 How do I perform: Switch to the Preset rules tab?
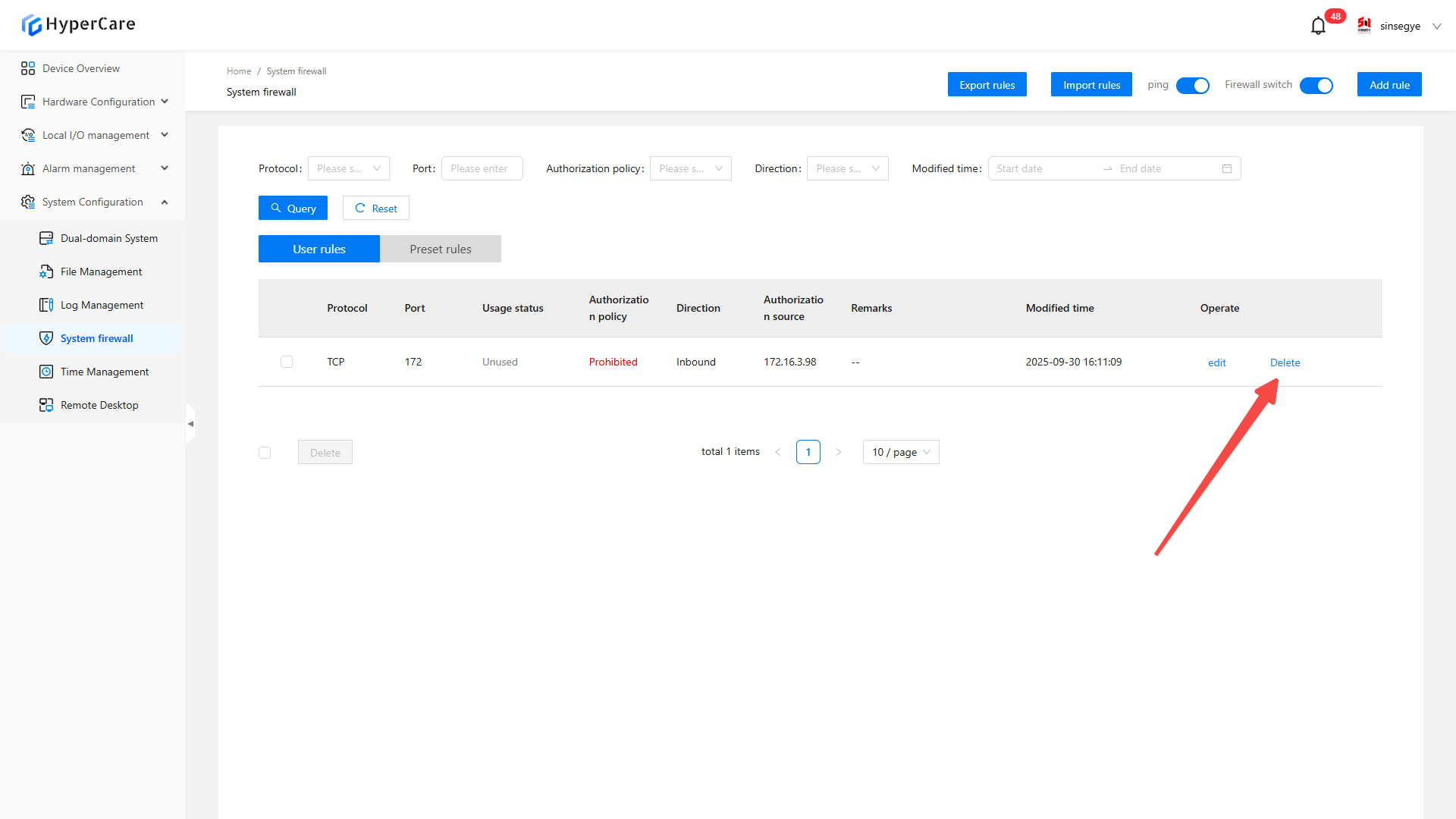440,249
